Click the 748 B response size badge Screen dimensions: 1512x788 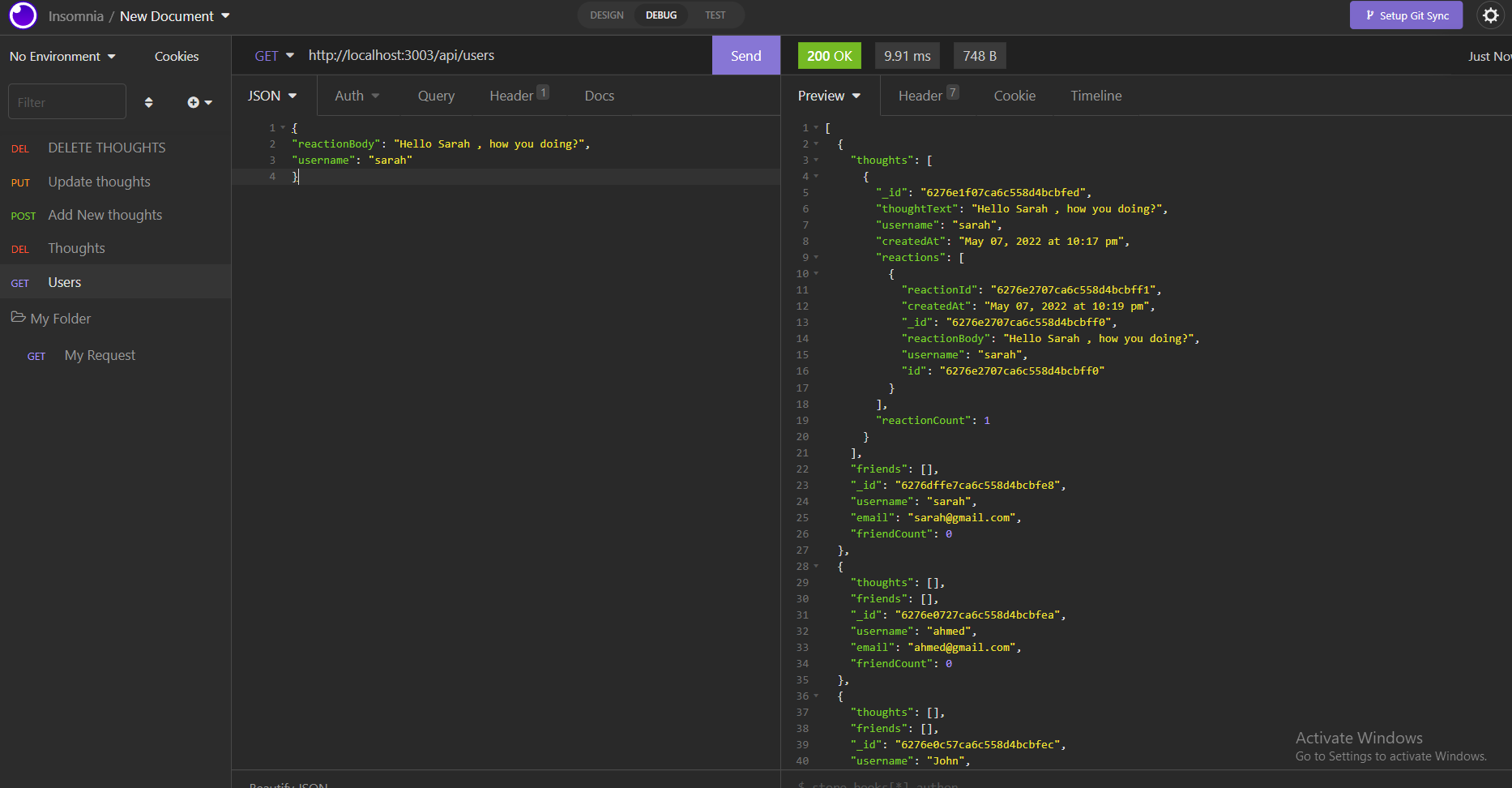click(x=980, y=56)
